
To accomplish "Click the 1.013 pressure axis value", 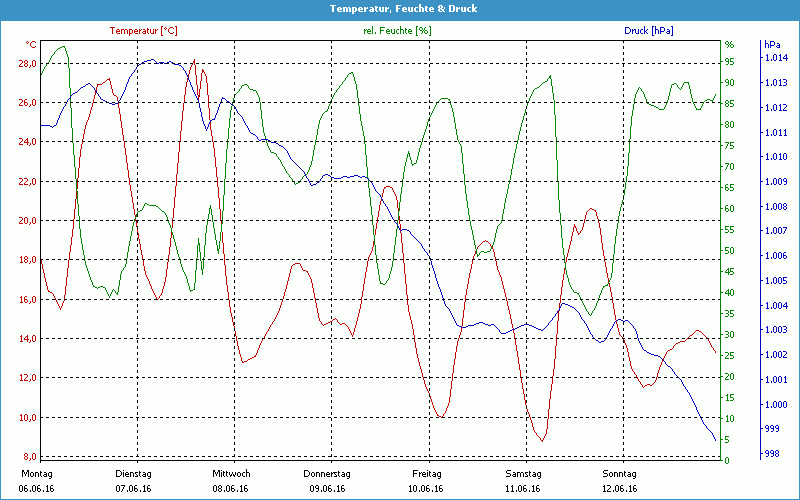I will click(777, 83).
